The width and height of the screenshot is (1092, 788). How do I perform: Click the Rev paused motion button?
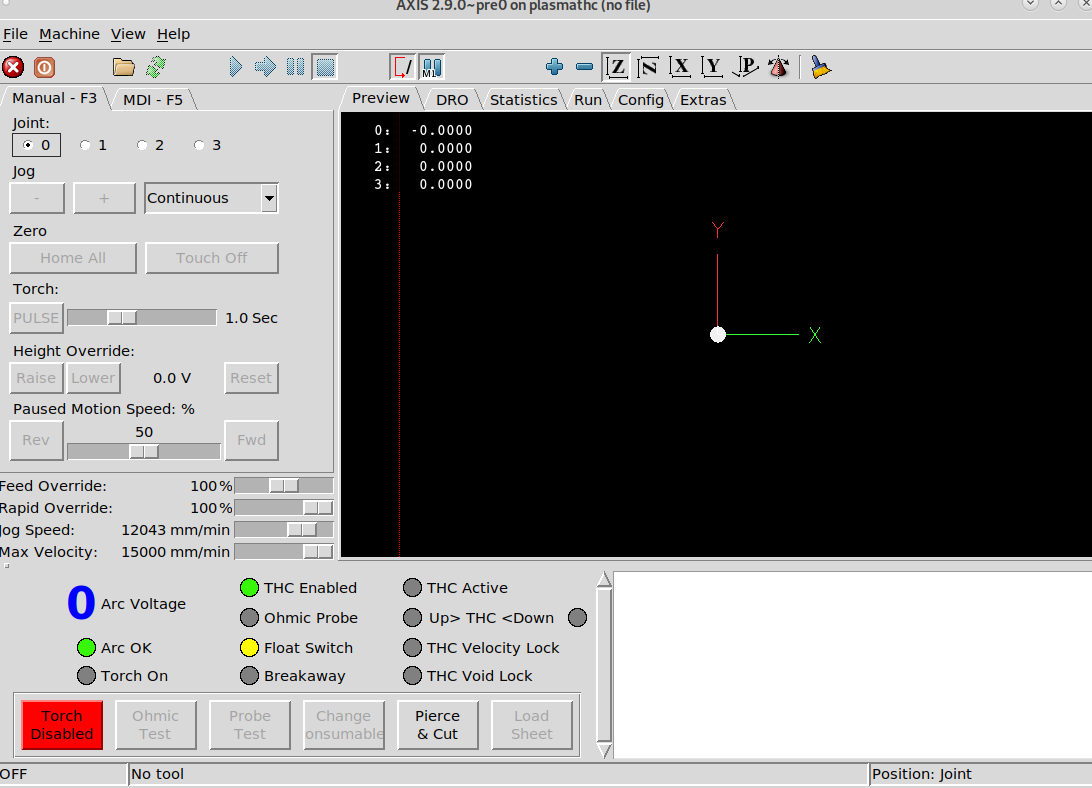(x=36, y=440)
